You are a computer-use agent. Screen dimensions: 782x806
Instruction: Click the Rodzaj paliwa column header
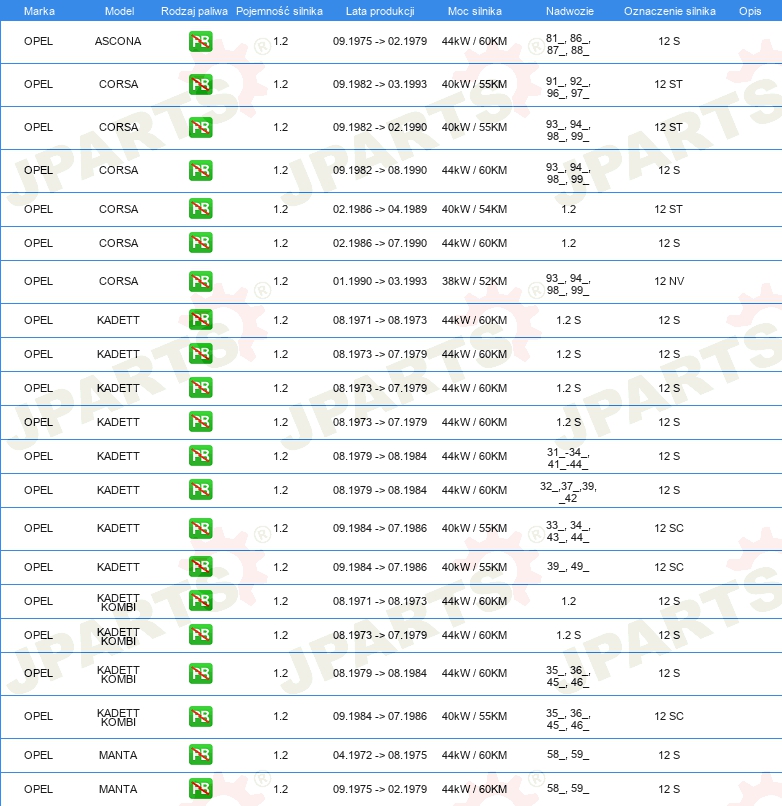tap(194, 11)
